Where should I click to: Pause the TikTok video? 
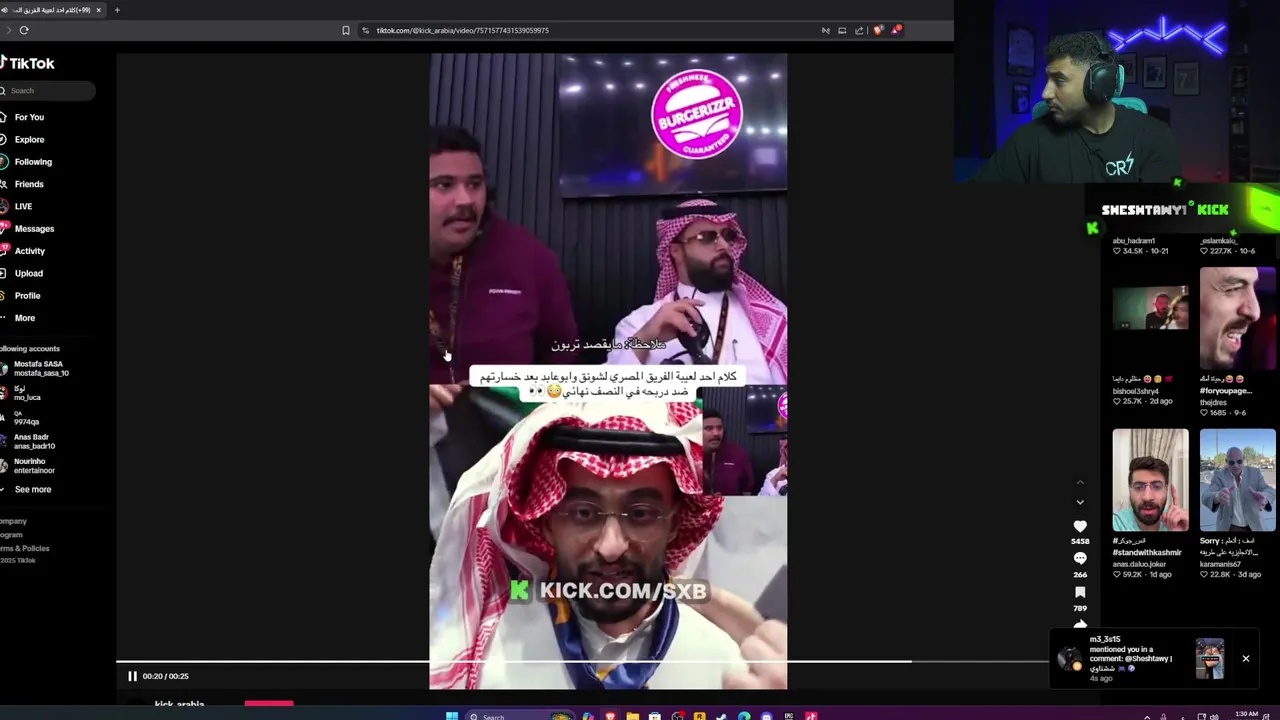(132, 676)
